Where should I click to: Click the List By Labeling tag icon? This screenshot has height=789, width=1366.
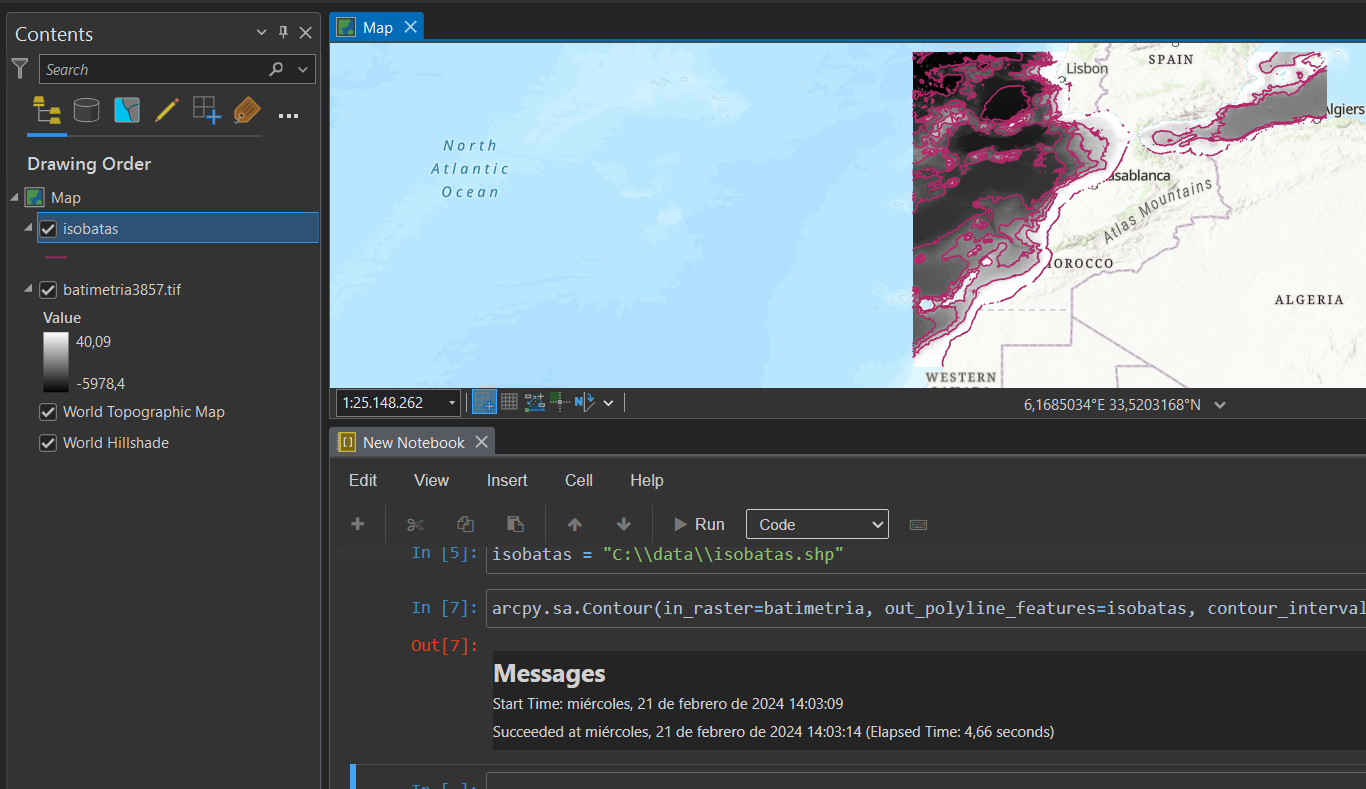[246, 110]
